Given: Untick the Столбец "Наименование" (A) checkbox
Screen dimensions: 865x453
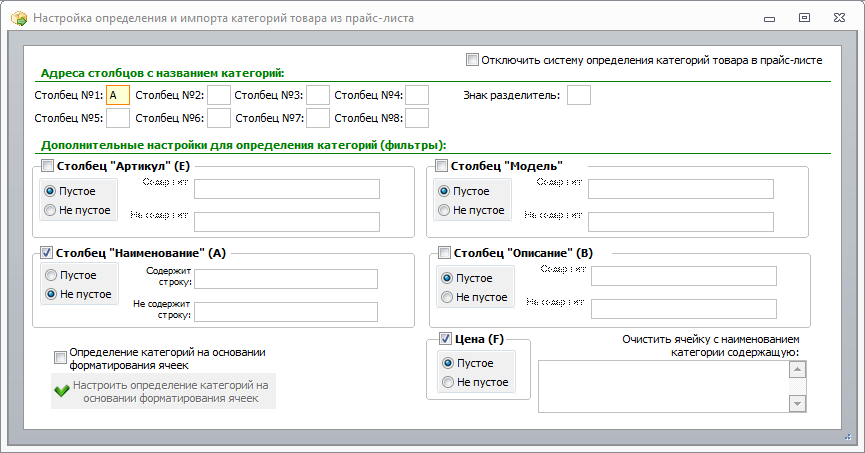Looking at the screenshot, I should pyautogui.click(x=47, y=253).
